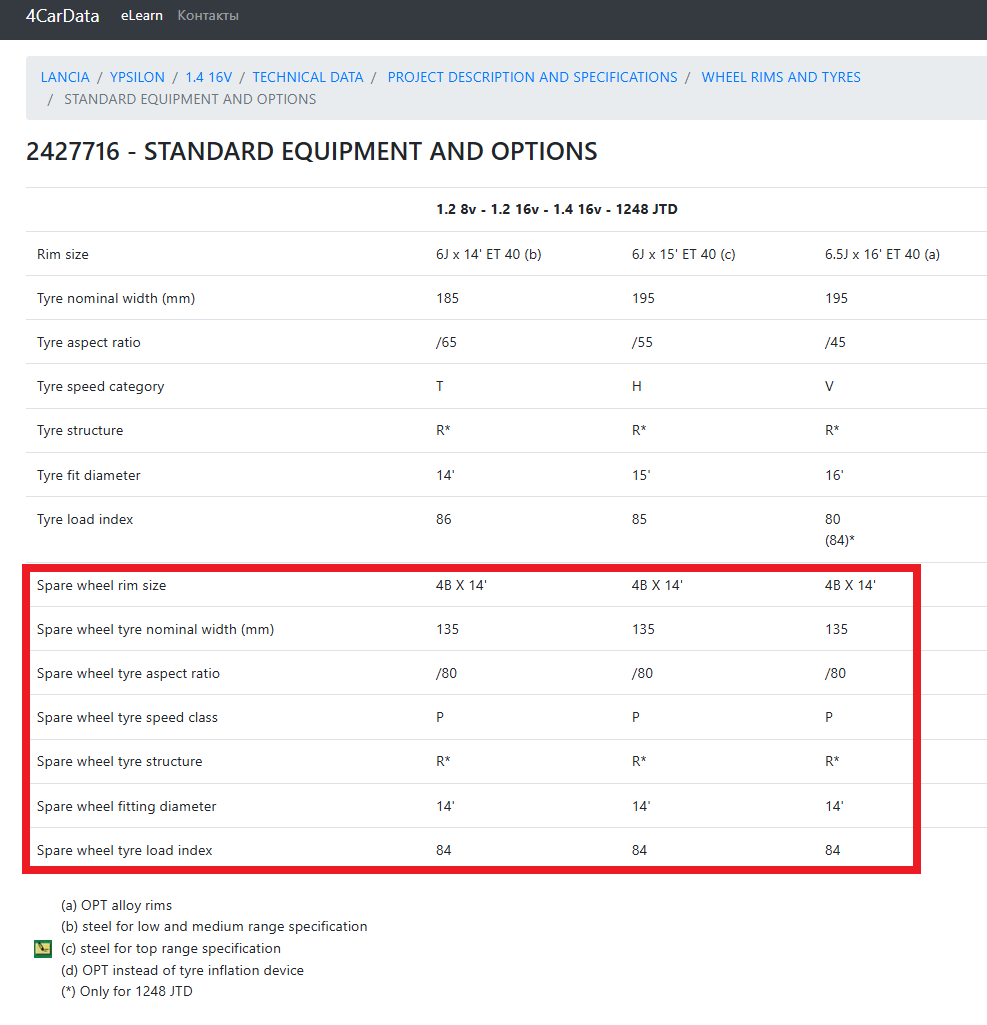Click tyre load index value 85
Viewport: 987px width, 1025px height.
(639, 519)
